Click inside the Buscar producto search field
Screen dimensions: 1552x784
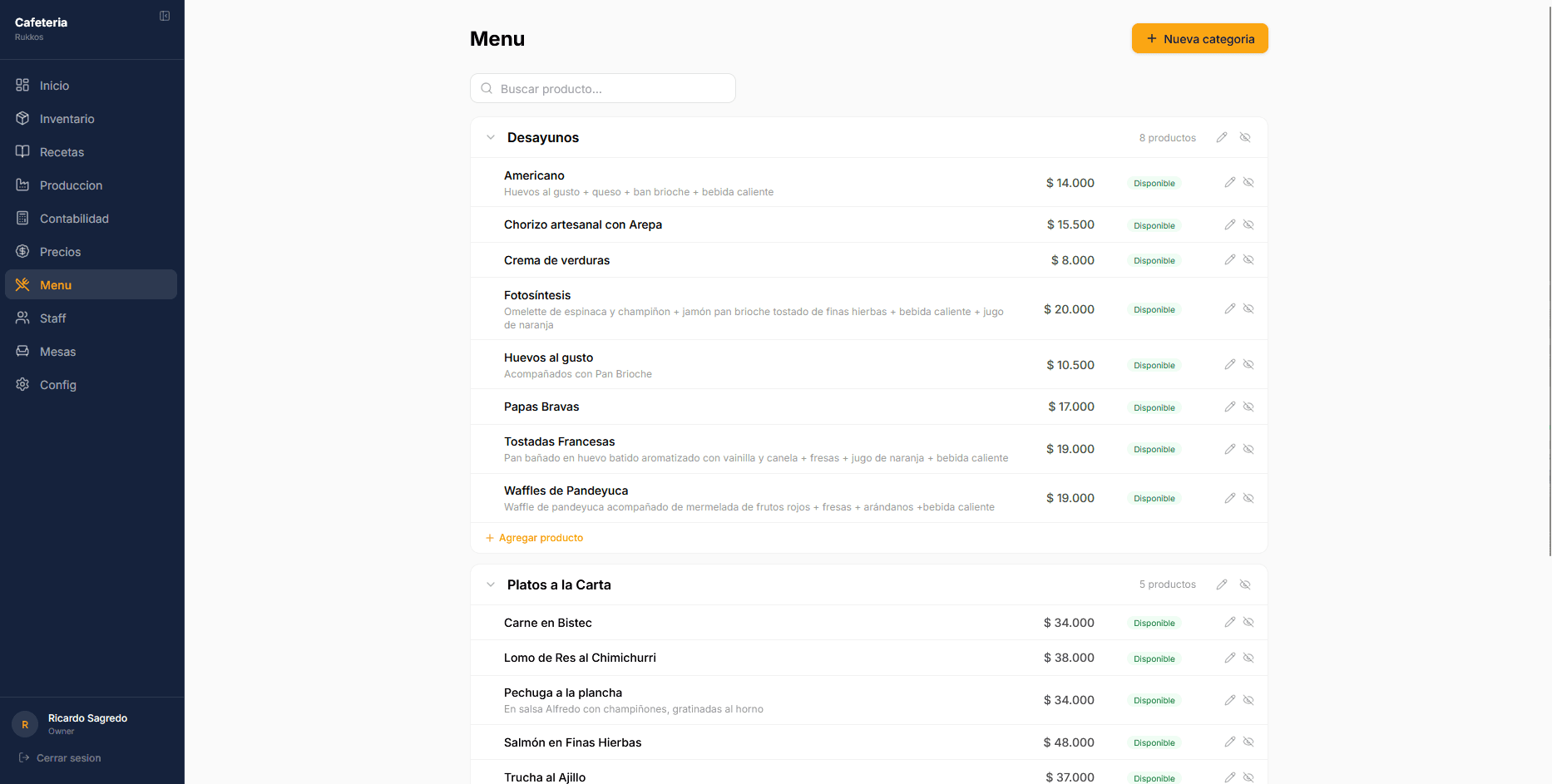point(602,88)
